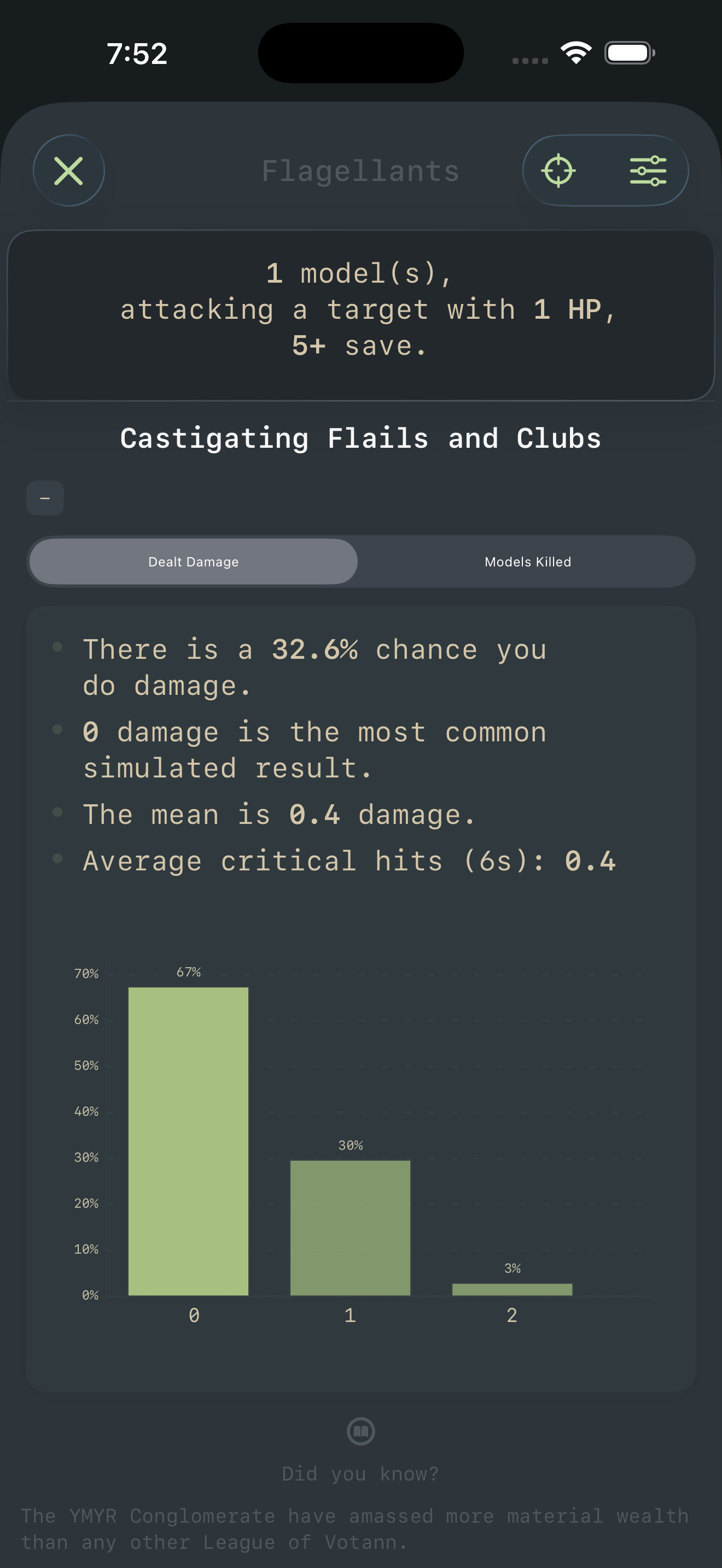Open the attacker and target summary card

coord(360,312)
